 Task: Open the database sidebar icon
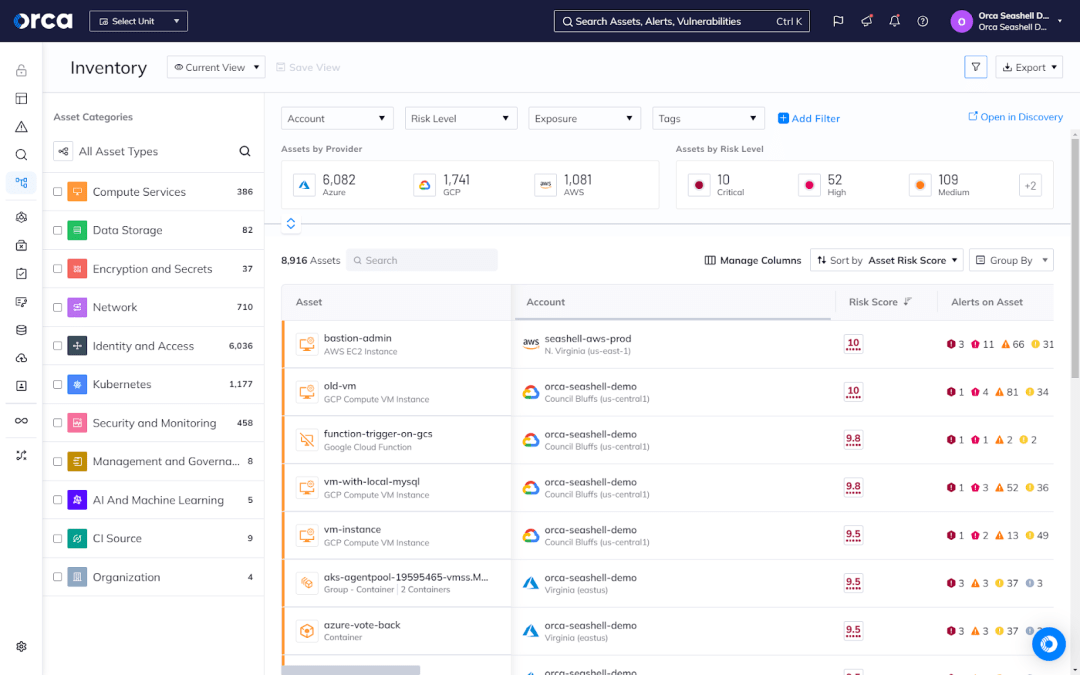(21, 330)
